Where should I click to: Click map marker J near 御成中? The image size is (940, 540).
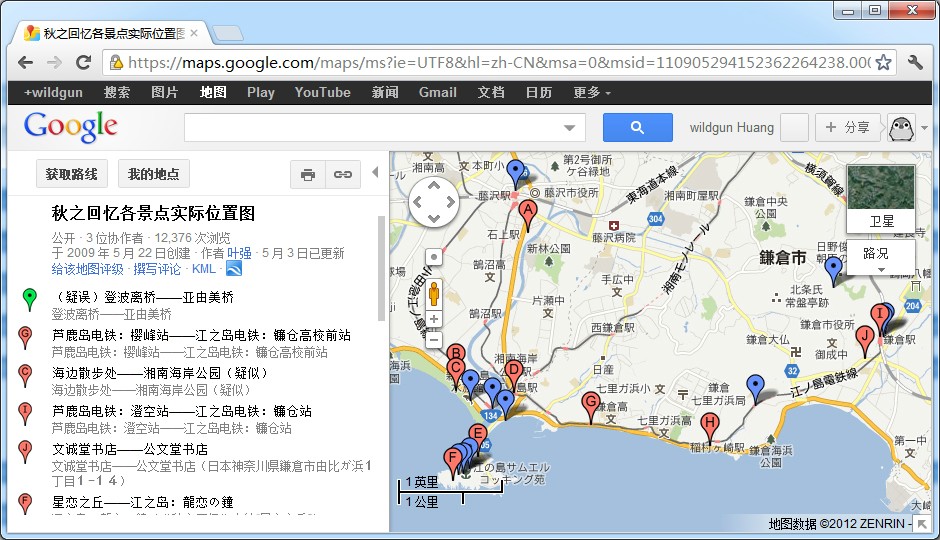point(864,339)
